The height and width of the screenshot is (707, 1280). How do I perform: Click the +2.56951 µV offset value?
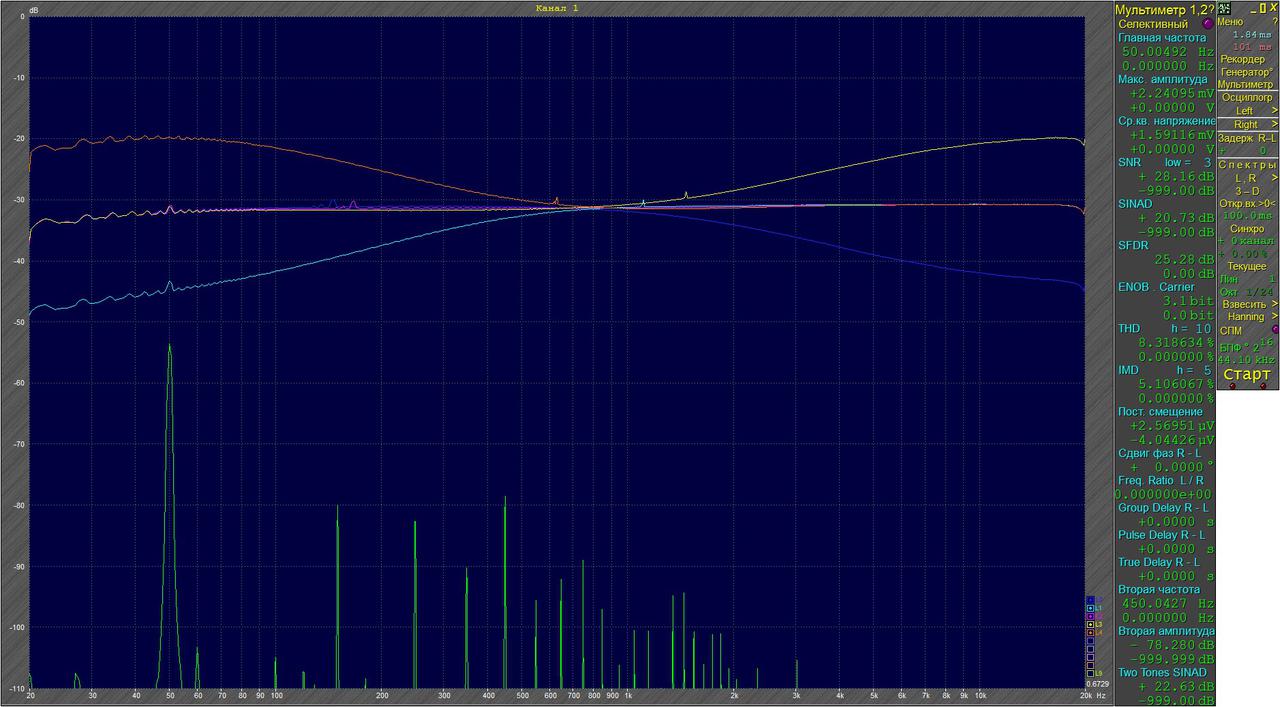pyautogui.click(x=1171, y=426)
